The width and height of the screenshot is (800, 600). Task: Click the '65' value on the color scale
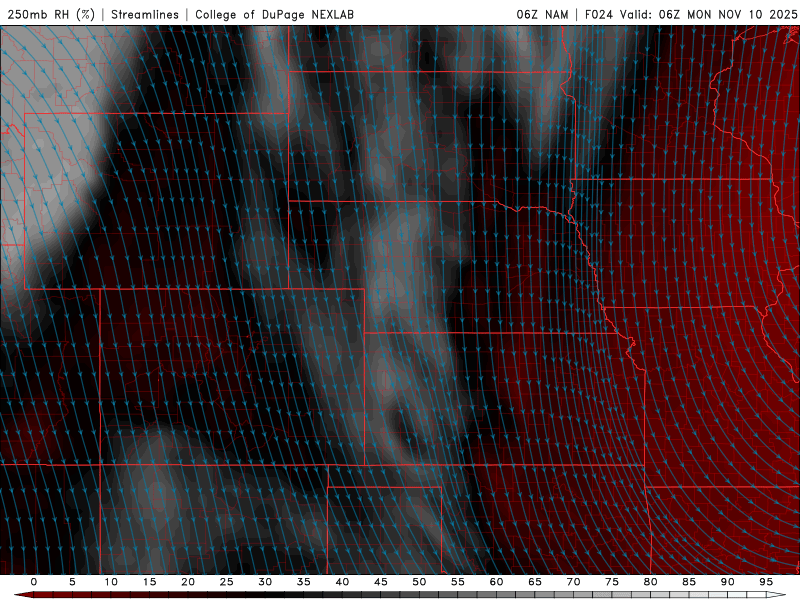pos(535,582)
